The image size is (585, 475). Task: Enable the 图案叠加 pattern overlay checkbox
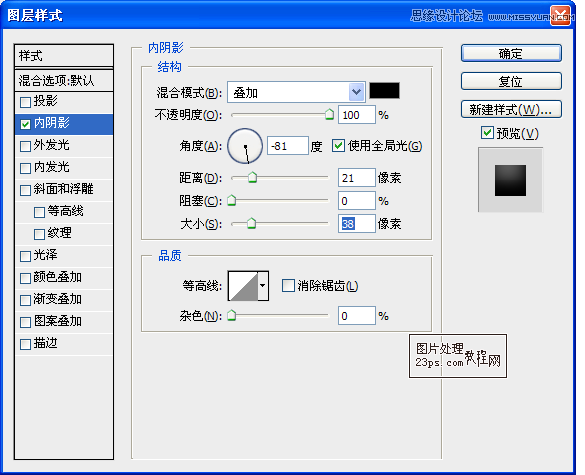point(25,322)
